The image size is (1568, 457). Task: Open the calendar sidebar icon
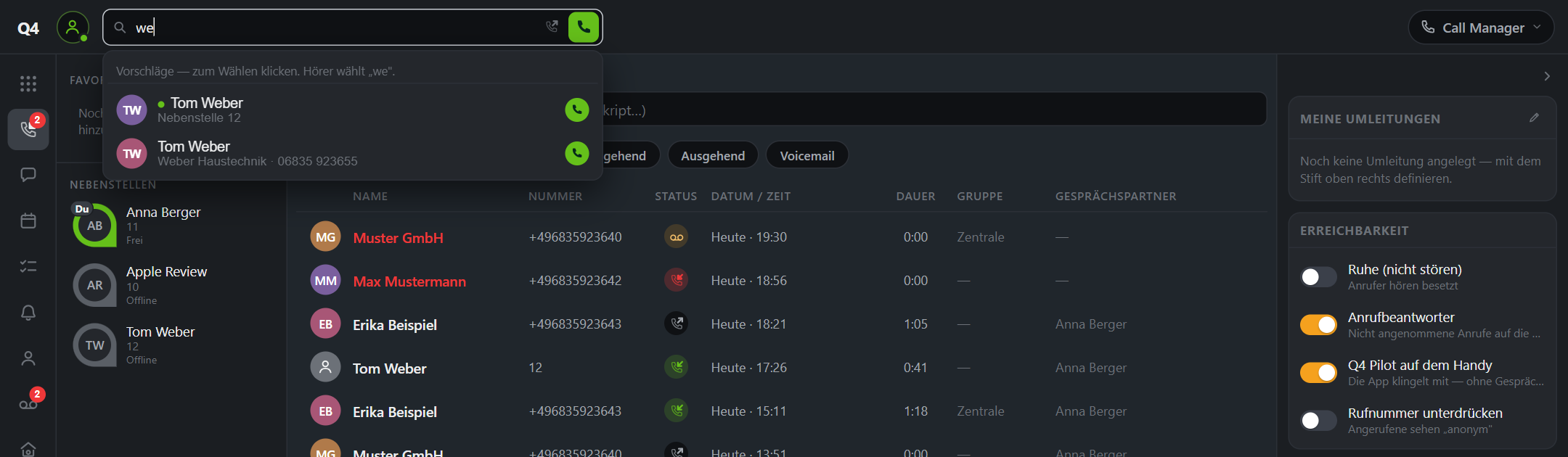[28, 221]
